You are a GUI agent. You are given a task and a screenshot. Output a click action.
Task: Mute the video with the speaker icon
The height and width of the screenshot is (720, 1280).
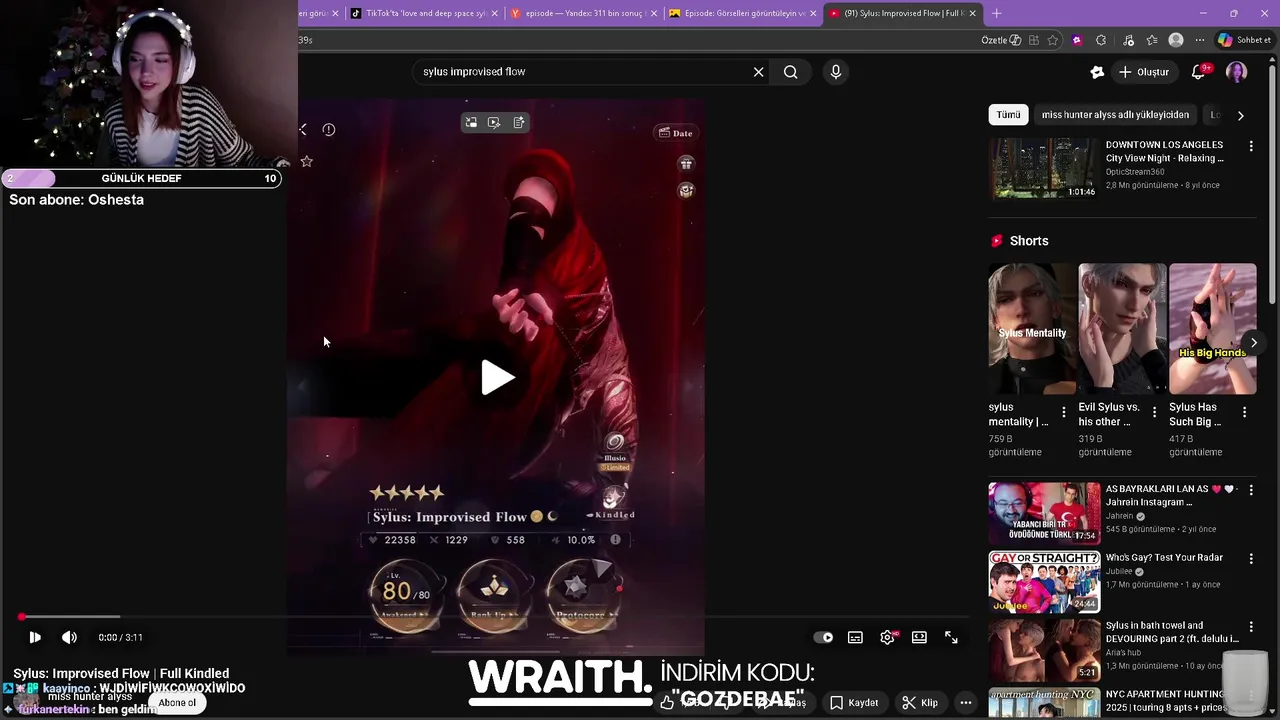[69, 637]
